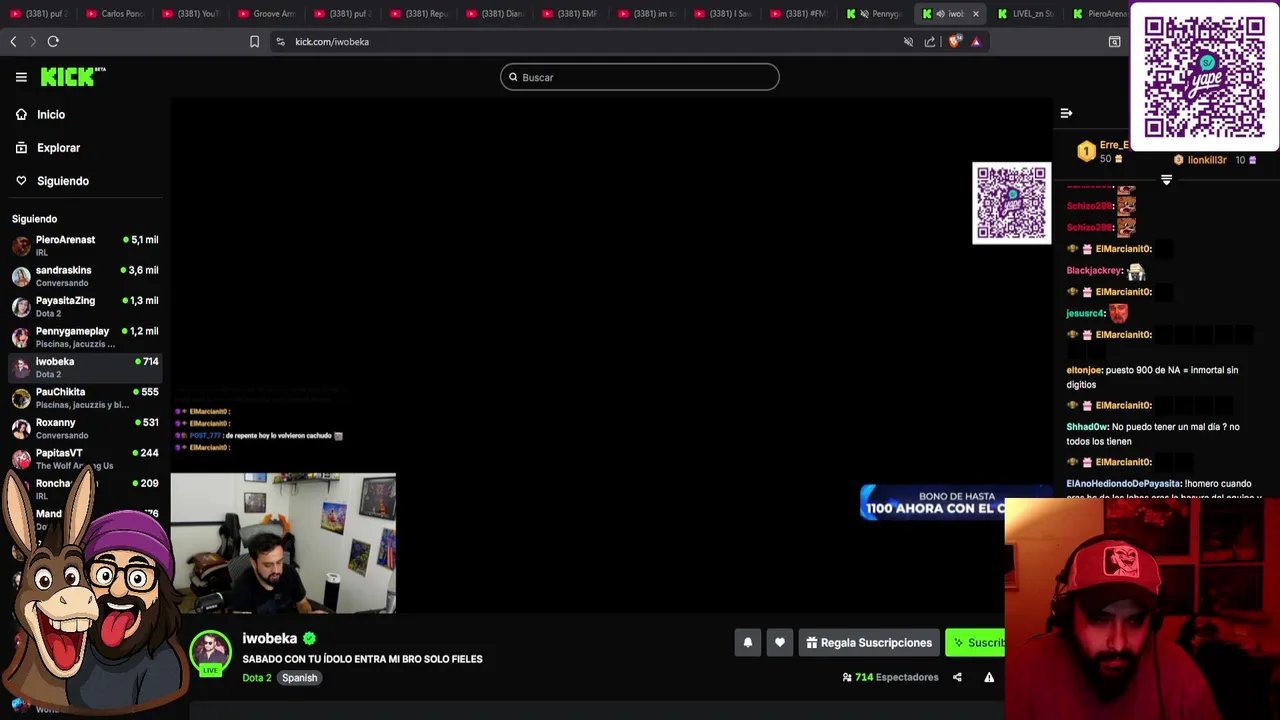1280x720 pixels.
Task: Click the Buscar search field
Action: [x=640, y=77]
